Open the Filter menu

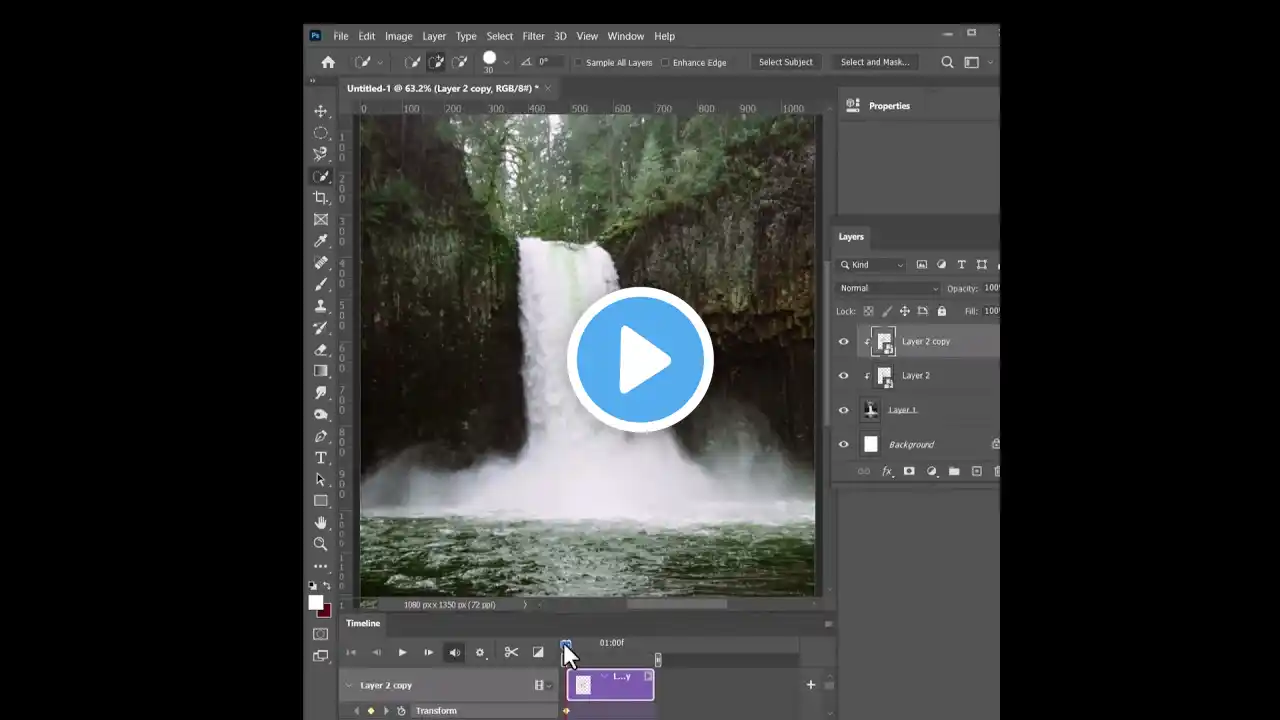[533, 36]
